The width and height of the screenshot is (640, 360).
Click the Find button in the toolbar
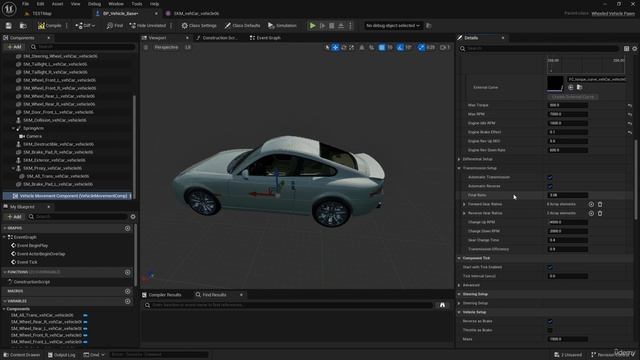click(x=115, y=26)
